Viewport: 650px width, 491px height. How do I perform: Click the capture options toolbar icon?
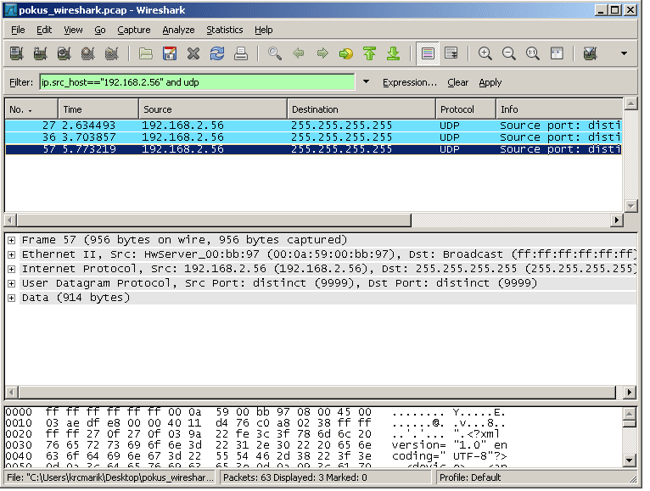[x=40, y=53]
